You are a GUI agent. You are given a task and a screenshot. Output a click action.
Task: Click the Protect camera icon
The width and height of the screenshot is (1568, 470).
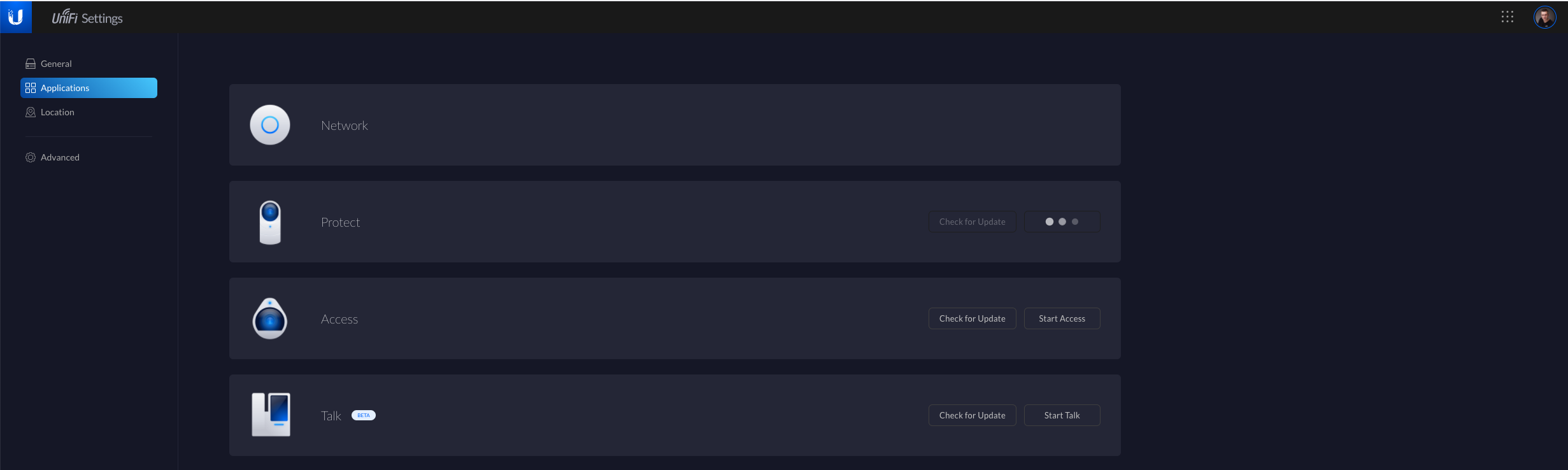click(x=270, y=222)
